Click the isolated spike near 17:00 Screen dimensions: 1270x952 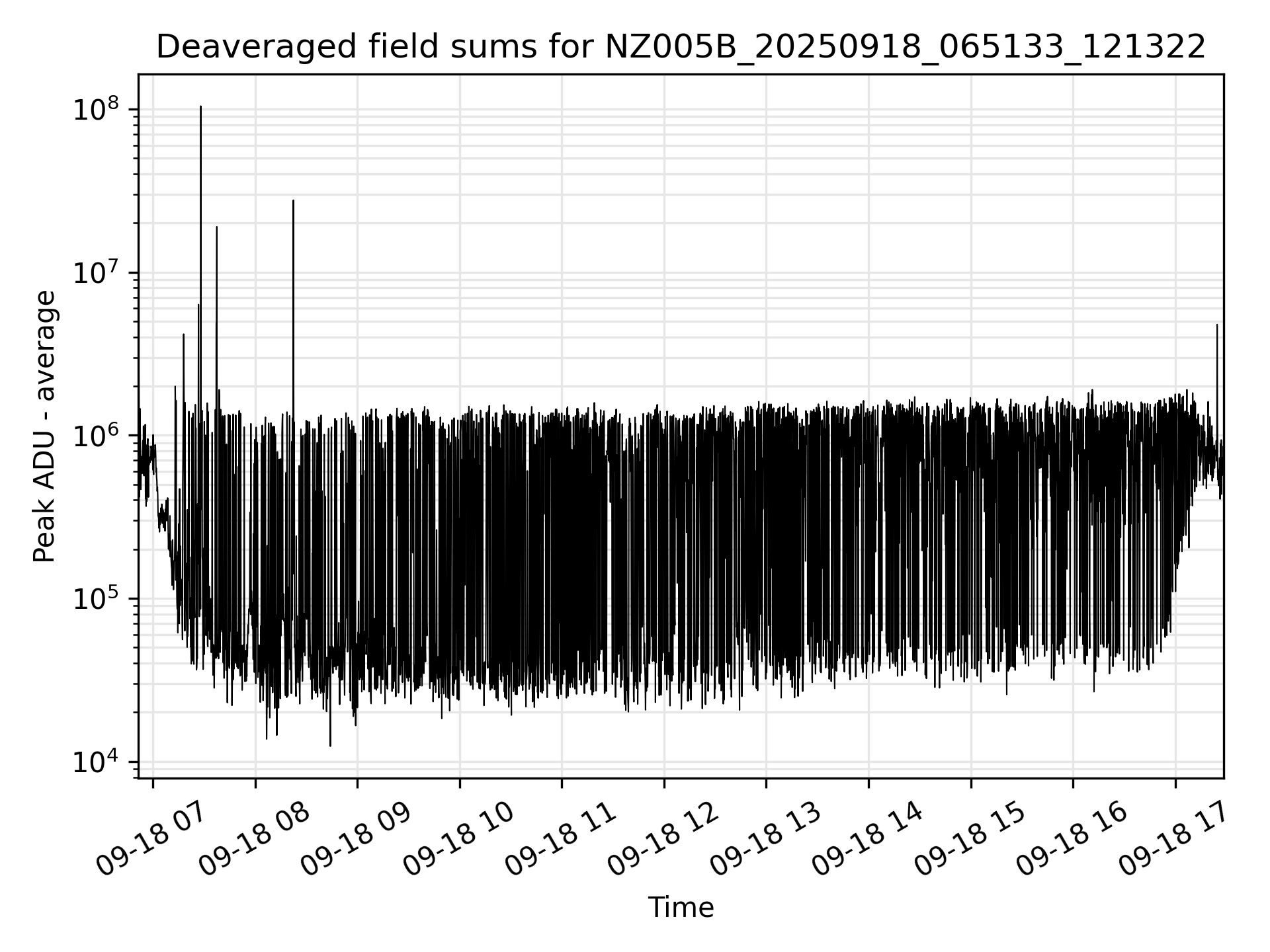tap(1216, 325)
